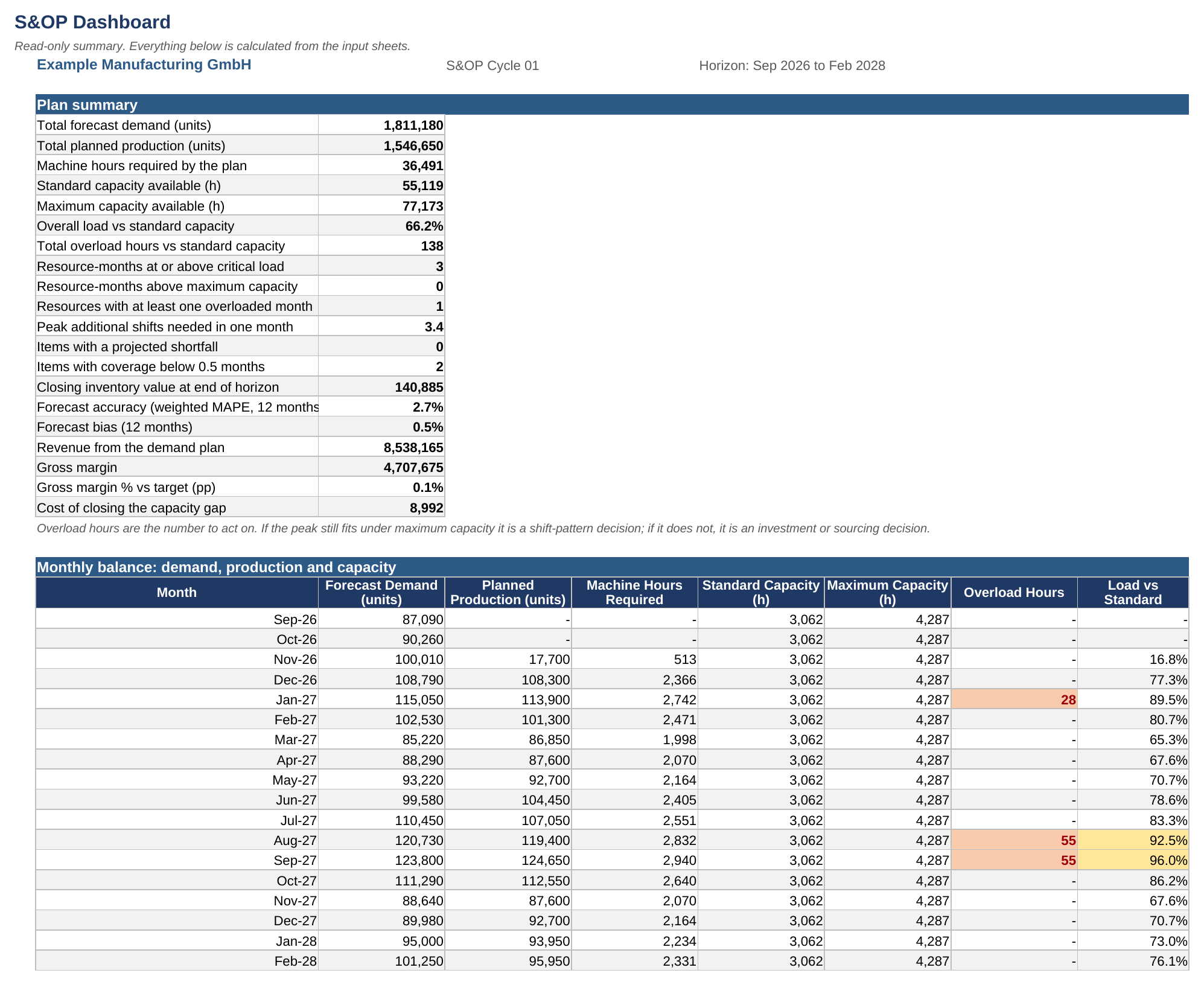Select Total overload hours value 138

click(381, 246)
